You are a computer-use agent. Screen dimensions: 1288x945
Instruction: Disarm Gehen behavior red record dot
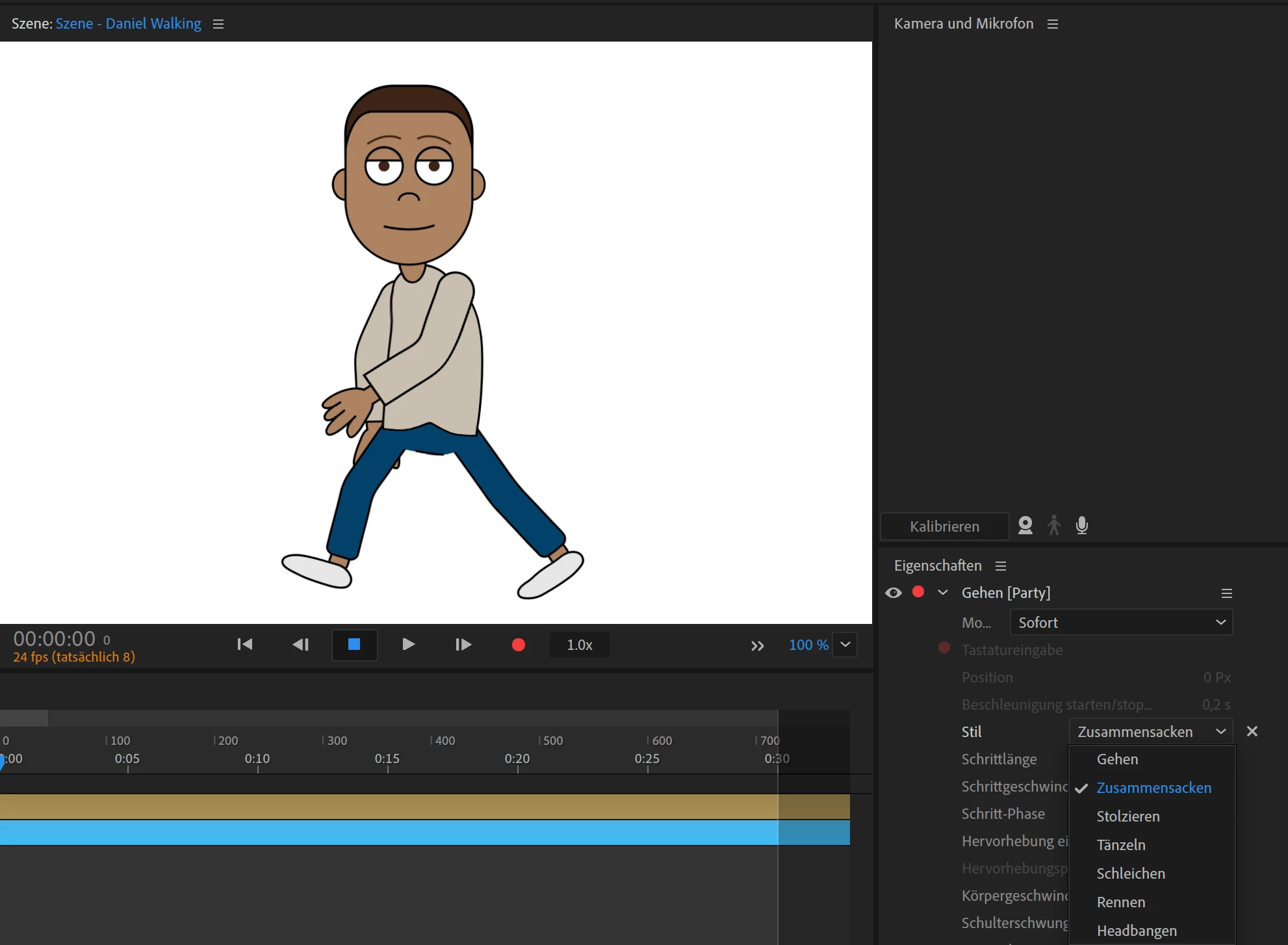click(918, 592)
